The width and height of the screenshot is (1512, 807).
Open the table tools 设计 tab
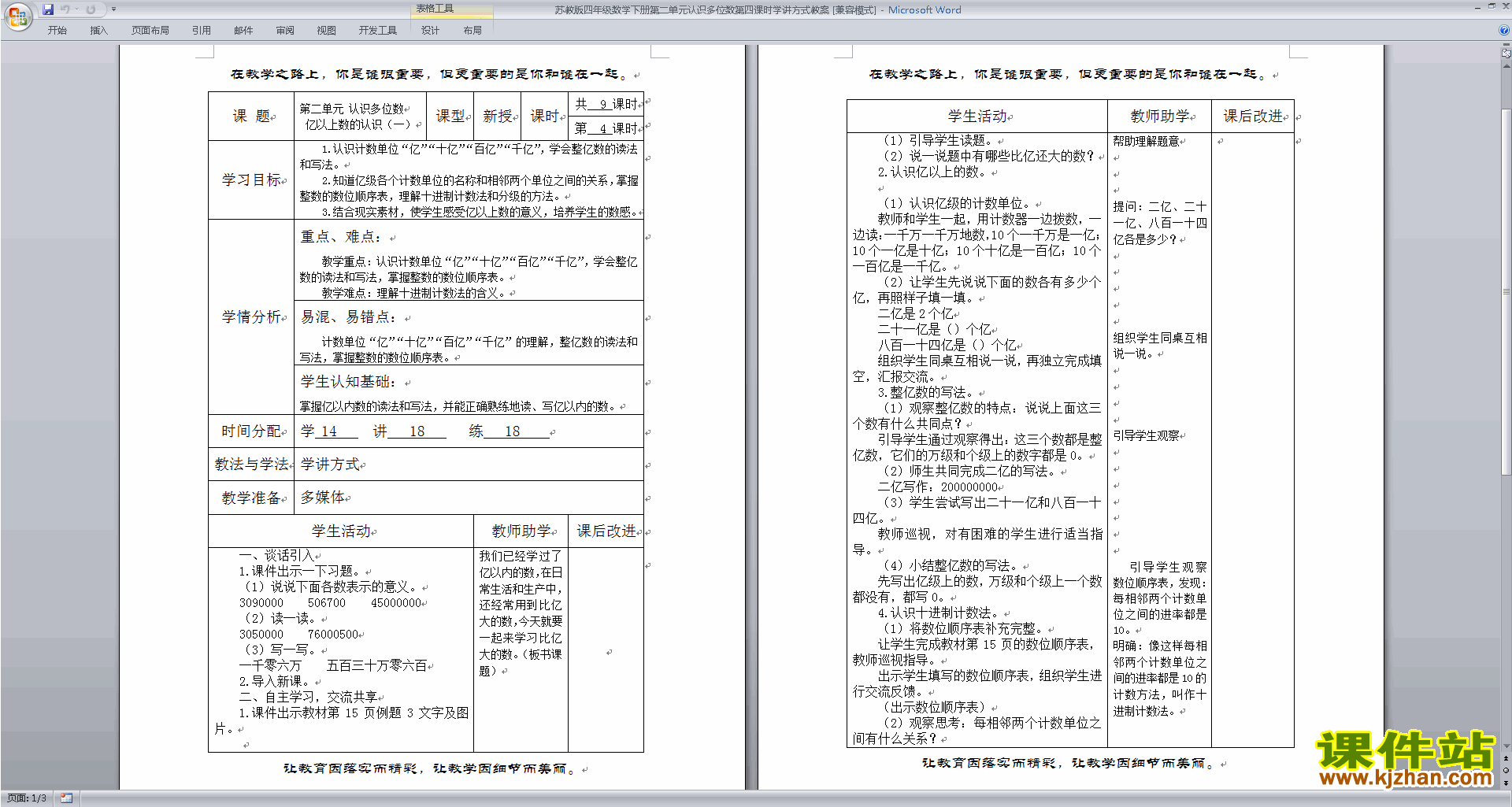(x=430, y=31)
